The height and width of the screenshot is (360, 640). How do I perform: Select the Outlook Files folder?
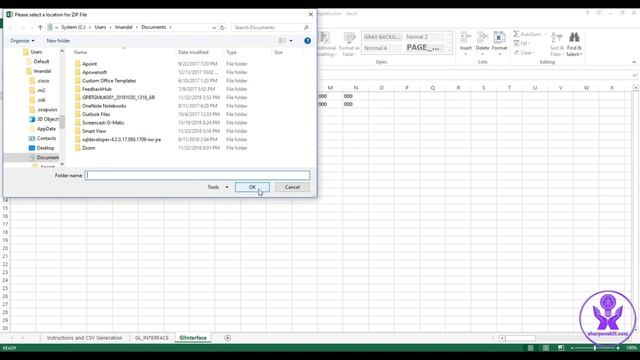(96, 114)
